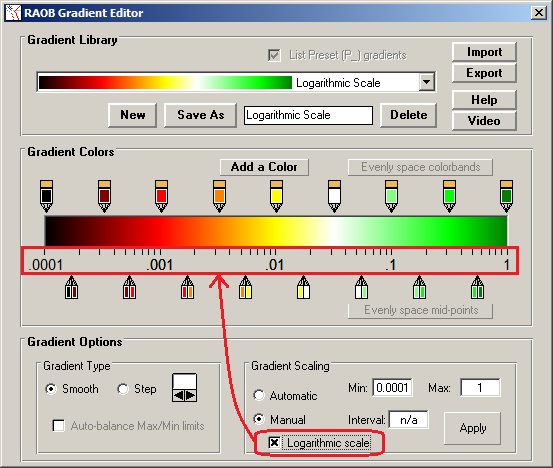
Task: Select the dark green color pencil marker
Action: 506,196
